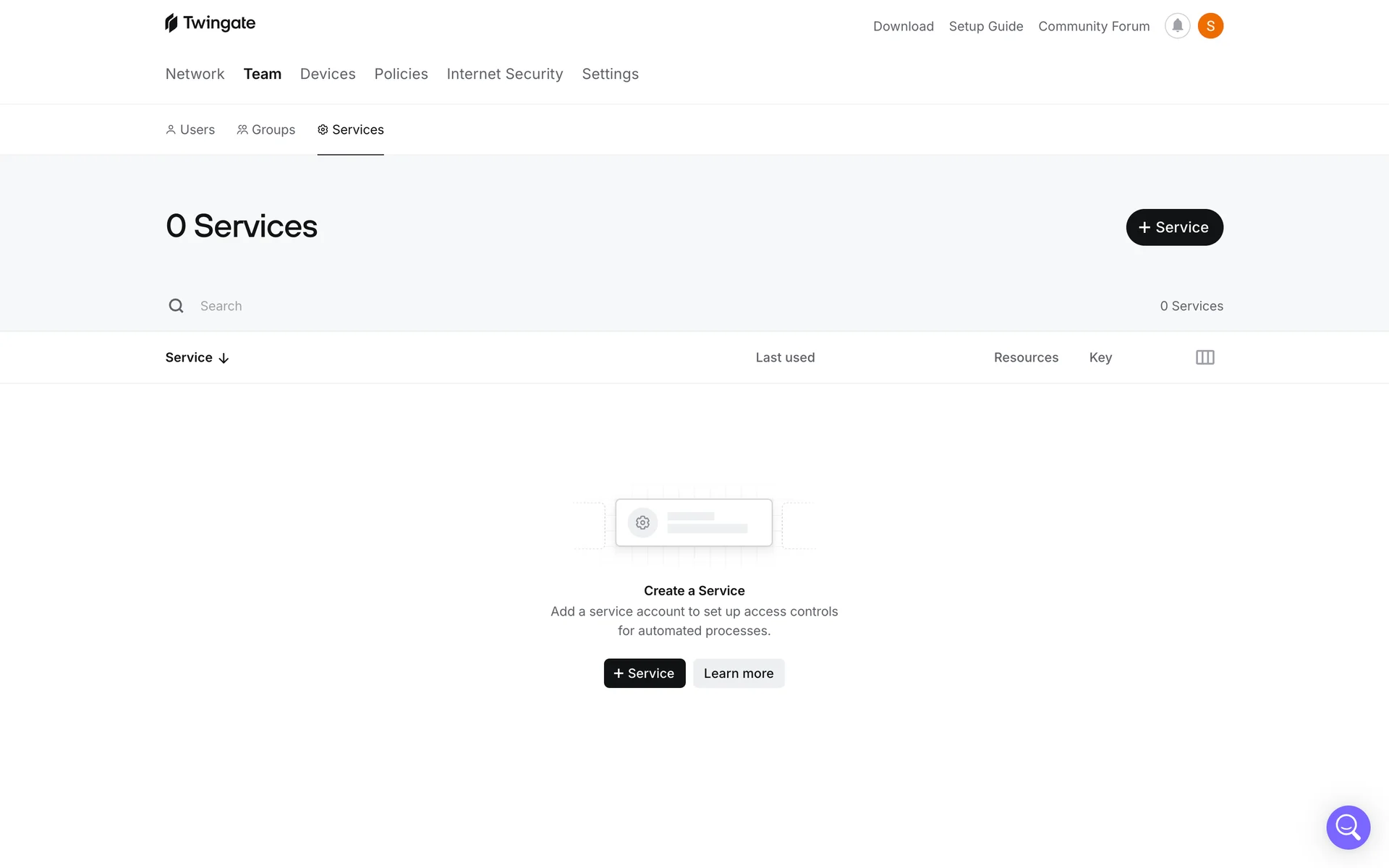Click the gear illustration in empty state
1389x868 pixels.
642,522
